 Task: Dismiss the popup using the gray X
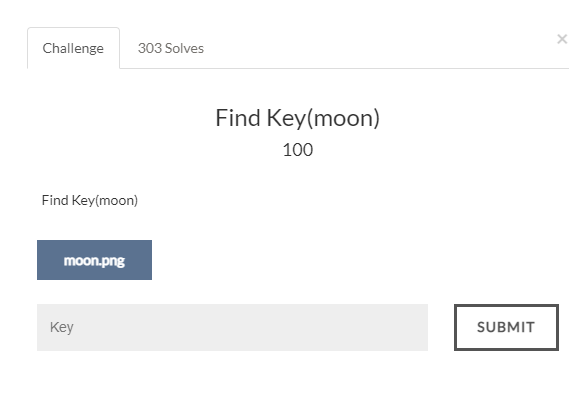562,39
